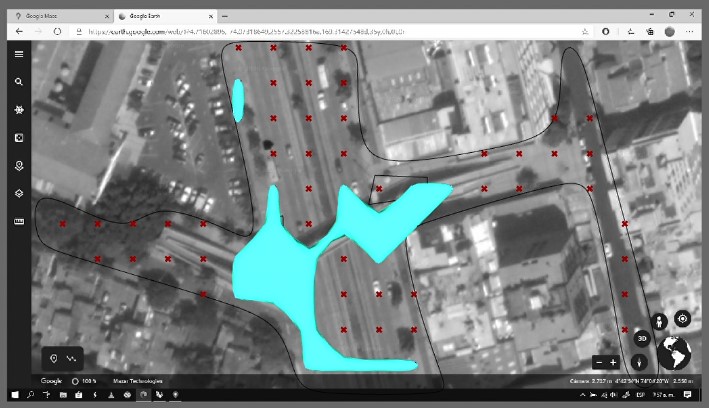Zoom in with the plus button

coord(613,362)
